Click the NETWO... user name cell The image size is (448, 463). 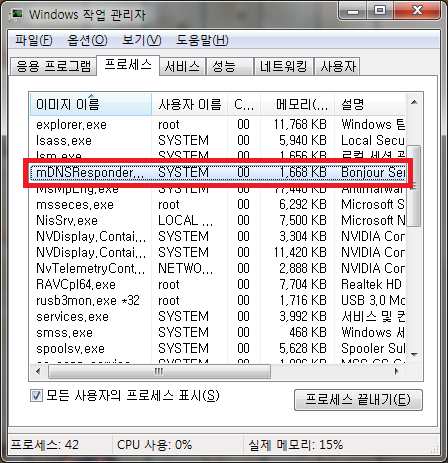click(x=185, y=269)
